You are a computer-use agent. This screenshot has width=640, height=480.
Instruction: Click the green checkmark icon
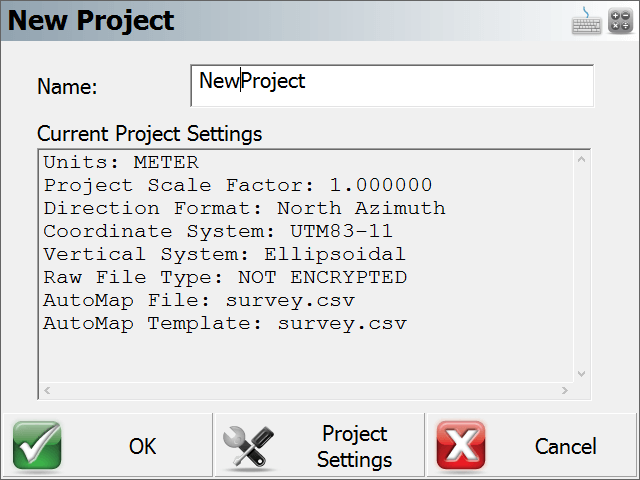[x=37, y=445]
